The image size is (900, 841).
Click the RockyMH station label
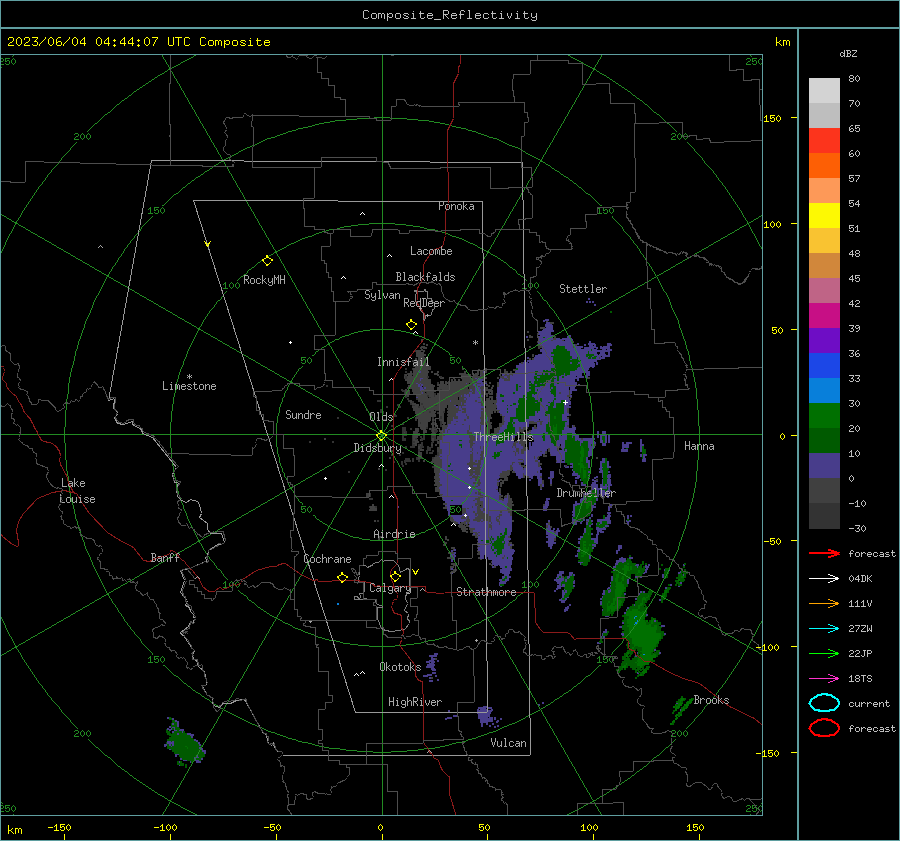(x=264, y=280)
